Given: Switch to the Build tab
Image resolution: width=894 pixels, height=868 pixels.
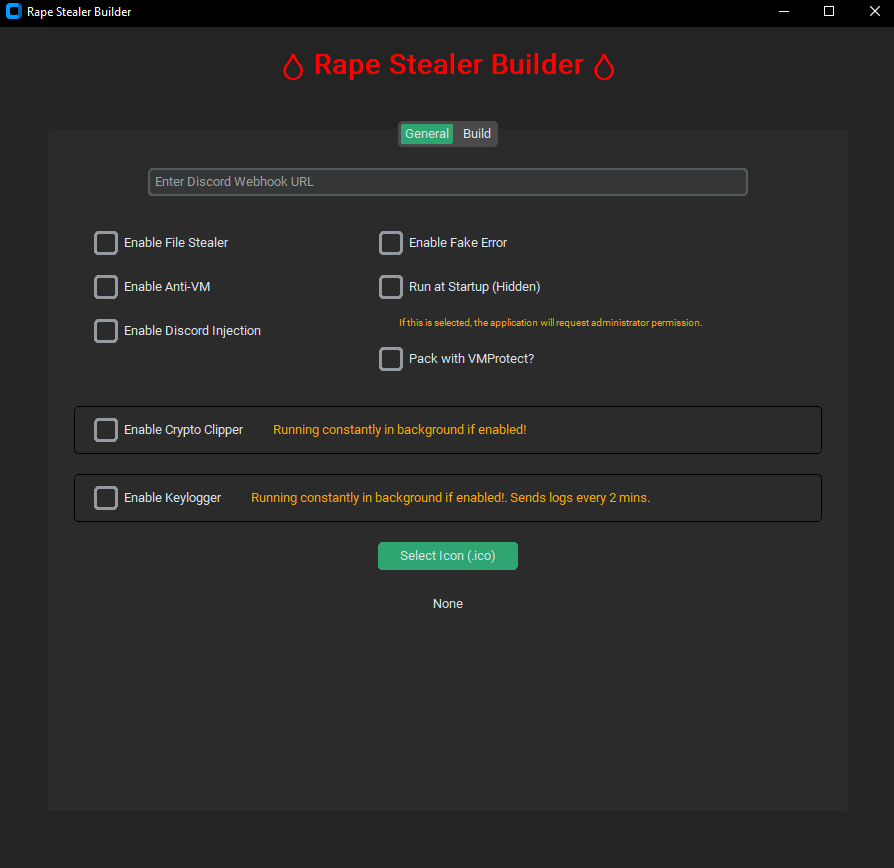Looking at the screenshot, I should coord(477,133).
